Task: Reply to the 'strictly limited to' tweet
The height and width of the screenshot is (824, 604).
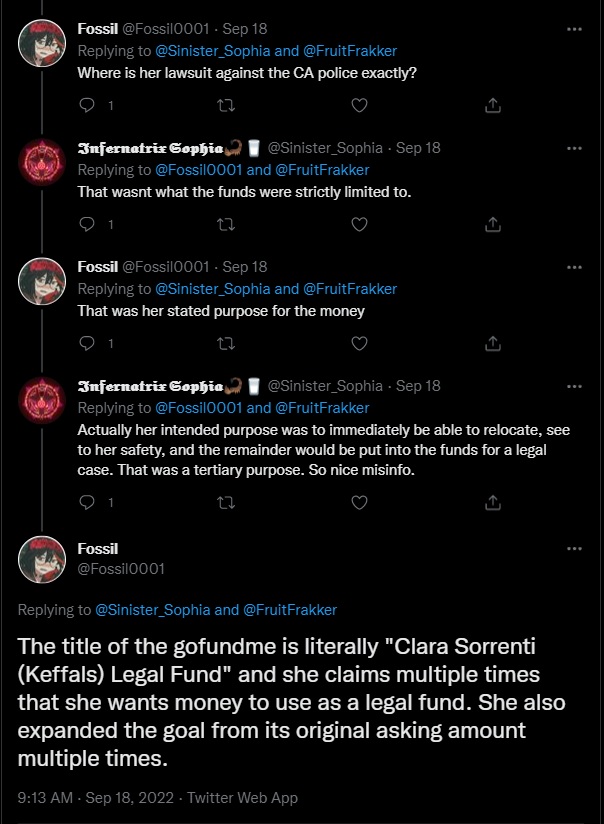Action: pyautogui.click(x=86, y=224)
